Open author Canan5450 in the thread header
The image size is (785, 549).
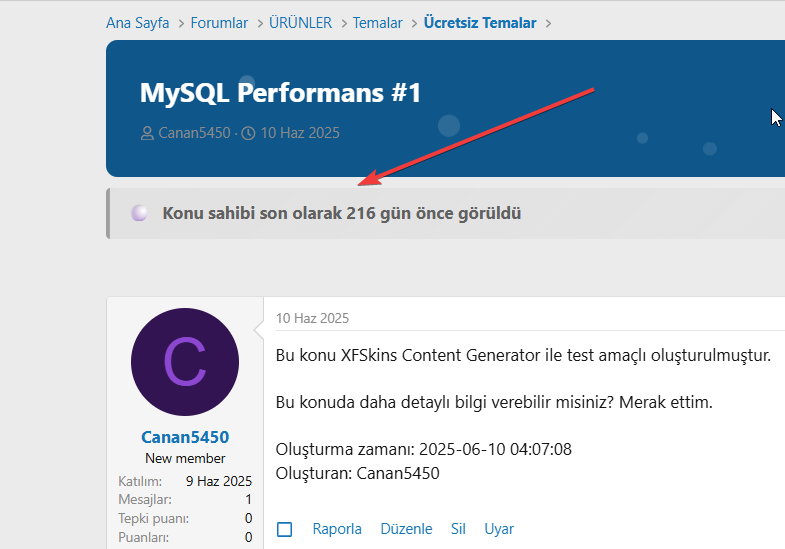(x=194, y=133)
